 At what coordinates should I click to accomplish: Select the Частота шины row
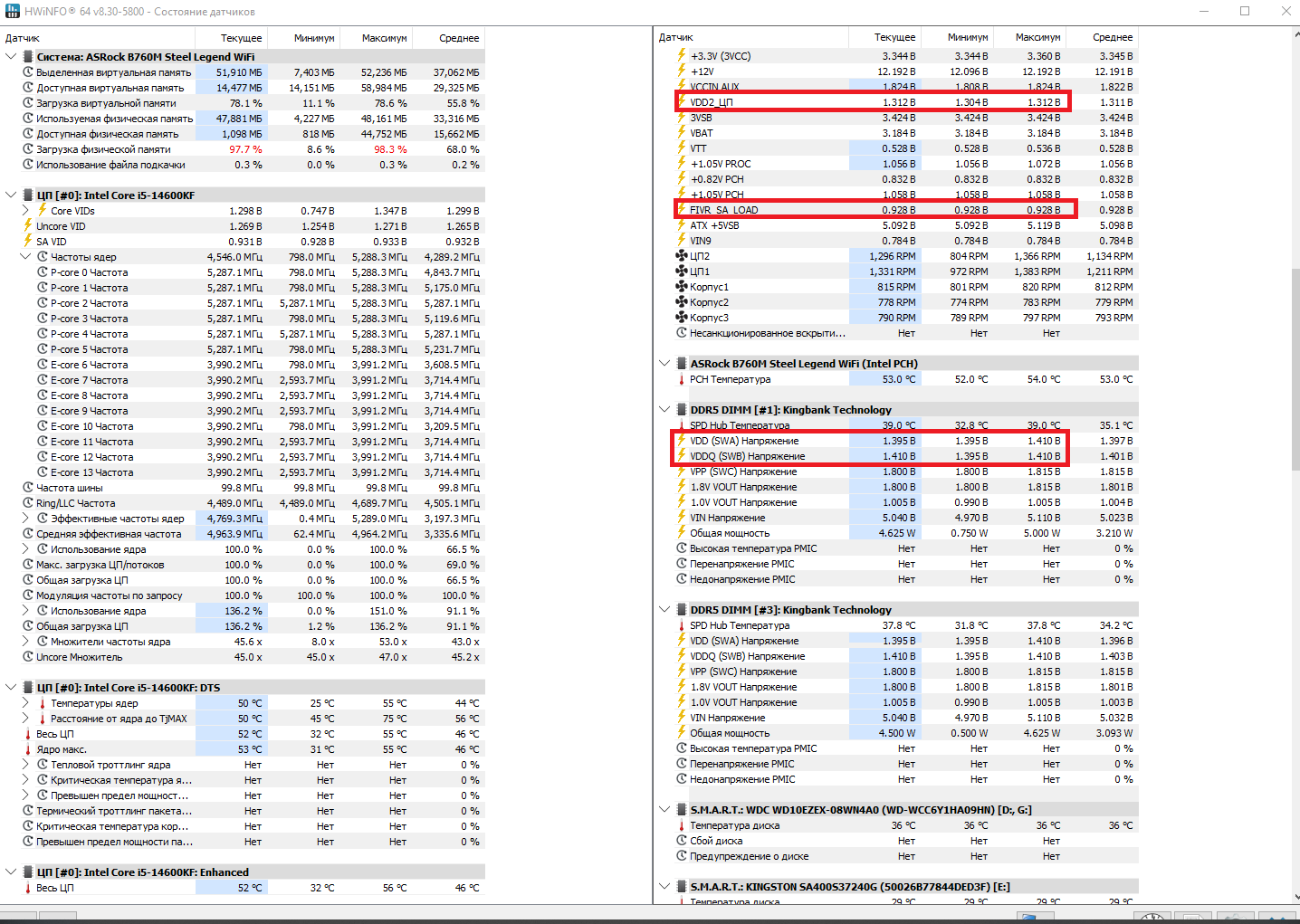pos(243,488)
